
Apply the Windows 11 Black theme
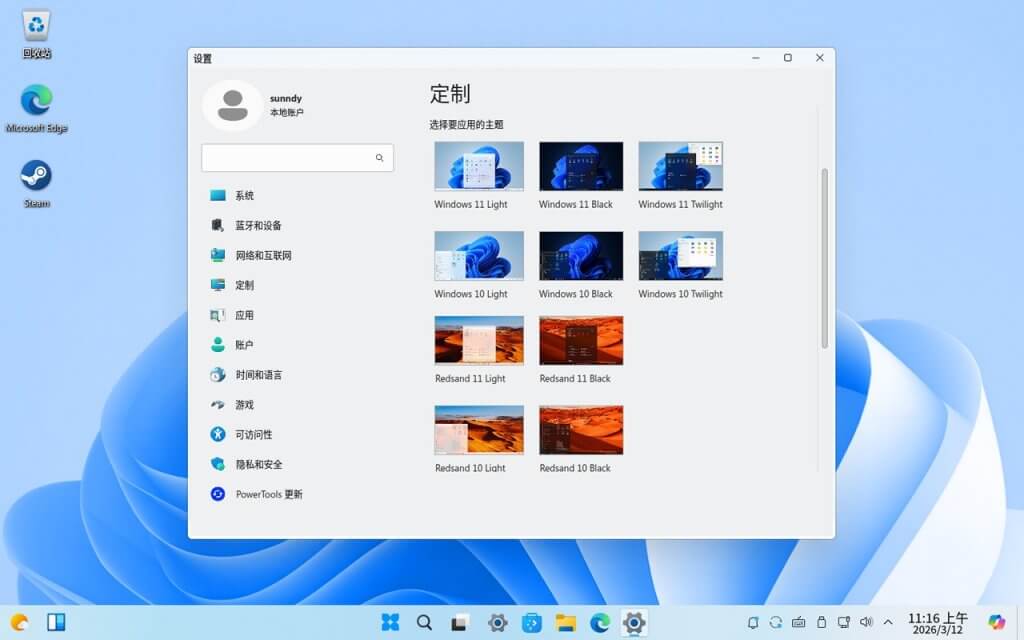581,166
